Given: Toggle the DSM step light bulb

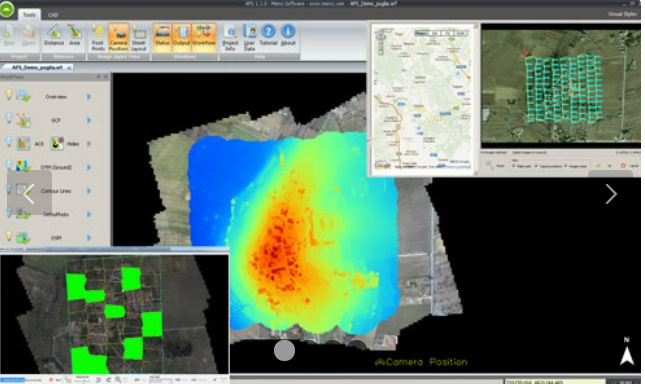Looking at the screenshot, I should 9,236.
